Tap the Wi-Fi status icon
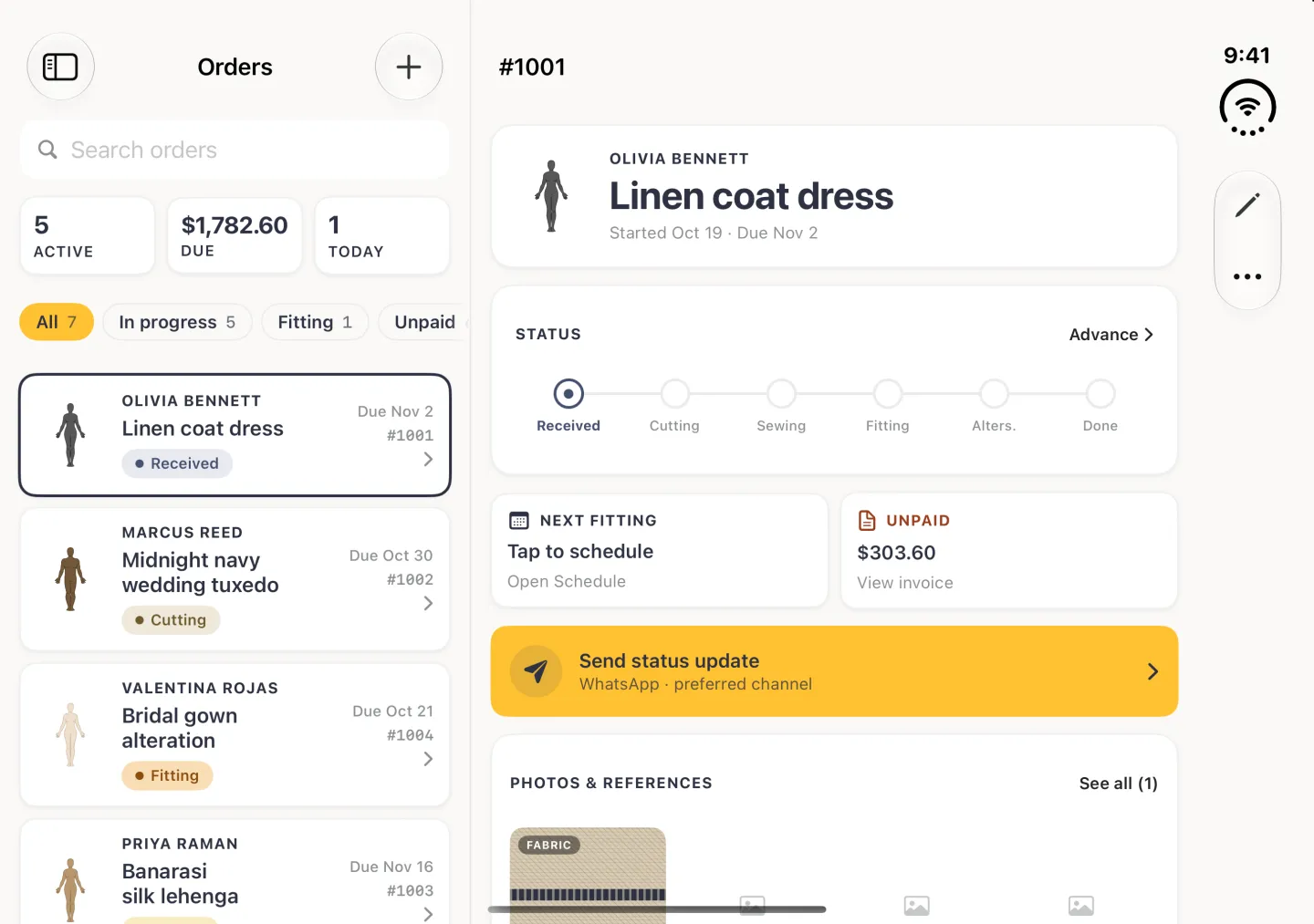 pyautogui.click(x=1247, y=108)
